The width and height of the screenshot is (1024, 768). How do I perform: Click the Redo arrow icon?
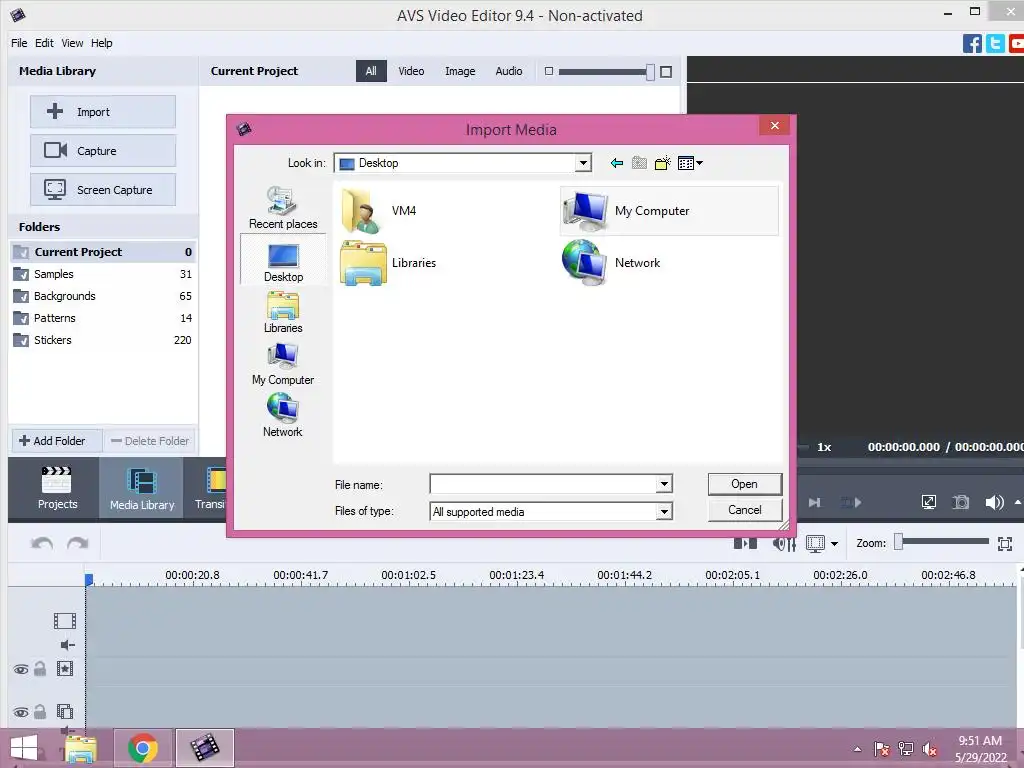click(x=77, y=543)
